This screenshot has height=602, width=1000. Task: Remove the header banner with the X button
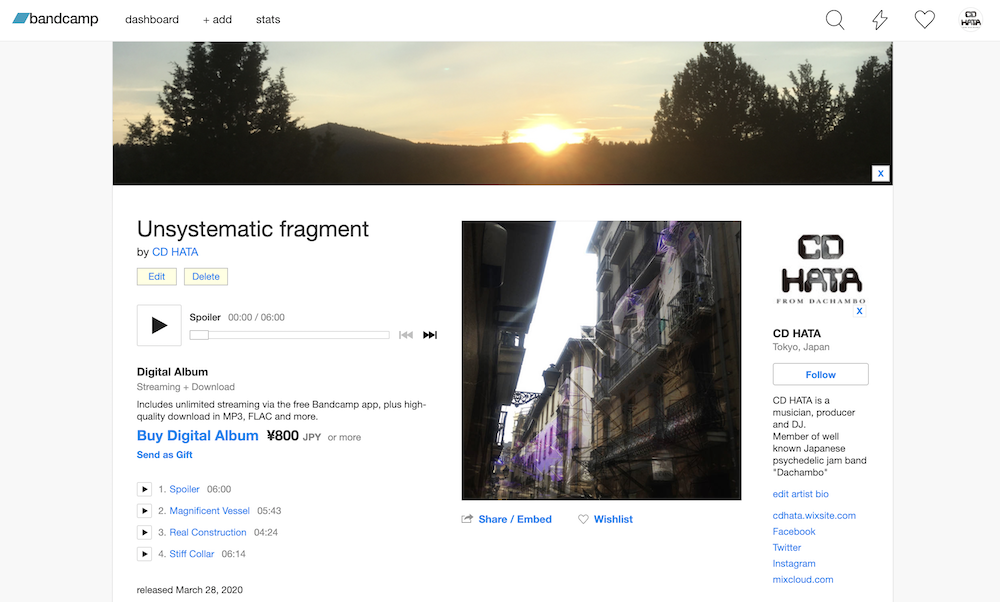(x=880, y=173)
